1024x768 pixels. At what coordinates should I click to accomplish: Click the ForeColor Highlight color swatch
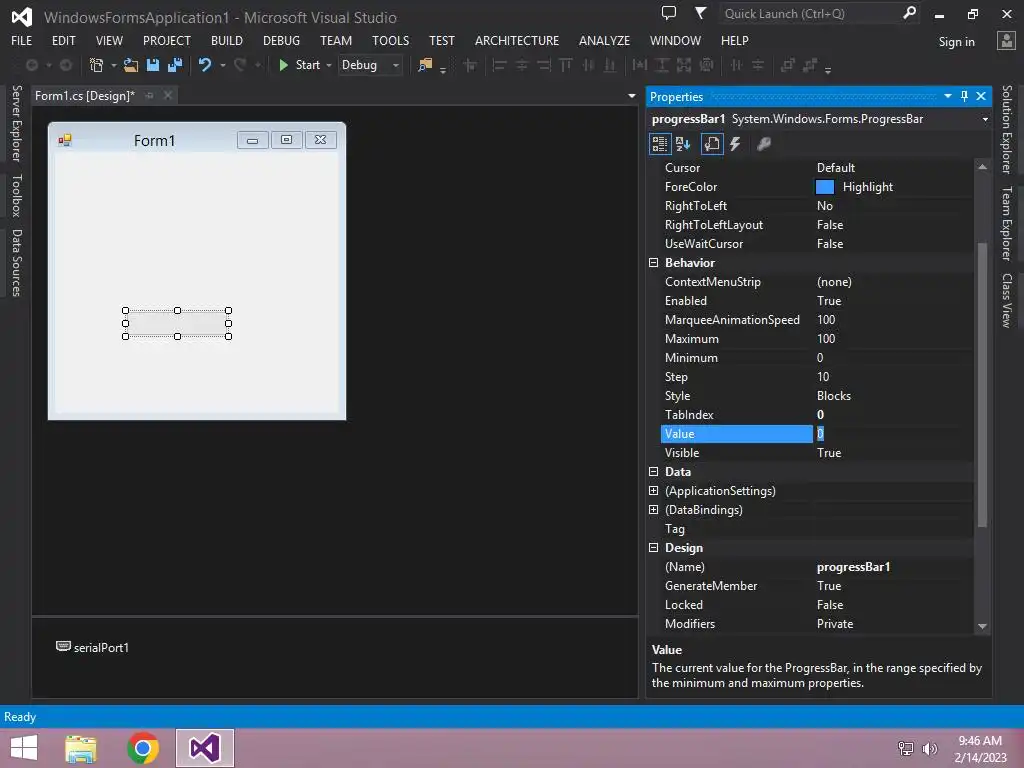point(825,187)
